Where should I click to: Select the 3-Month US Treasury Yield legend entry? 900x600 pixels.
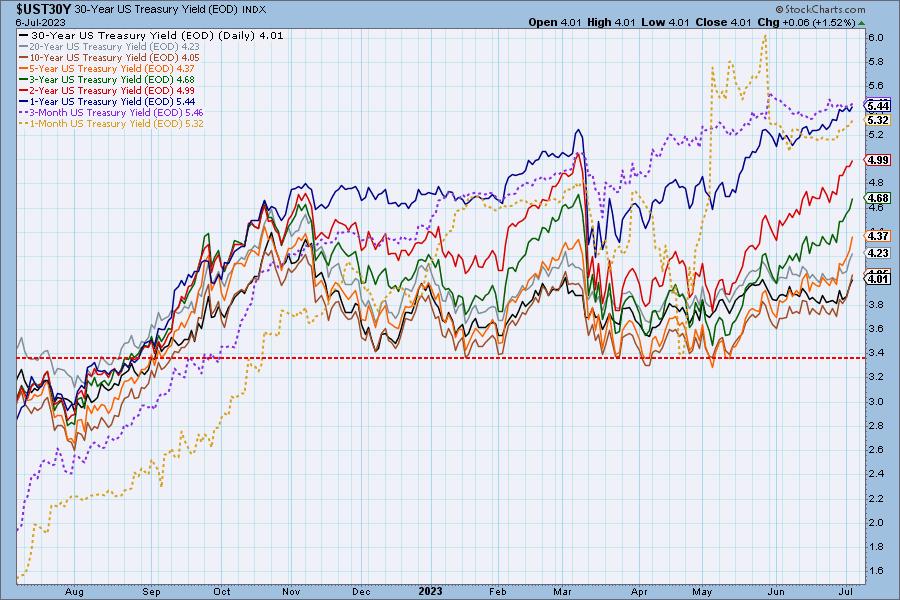[111, 113]
